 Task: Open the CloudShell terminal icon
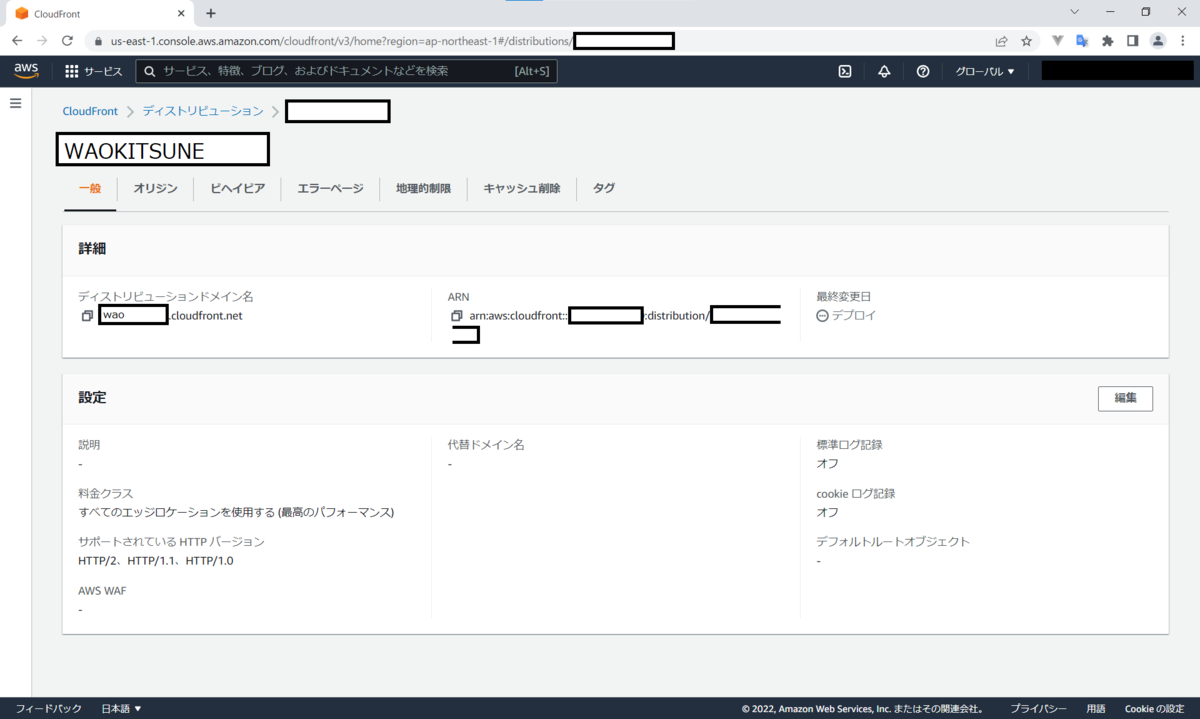coord(845,71)
